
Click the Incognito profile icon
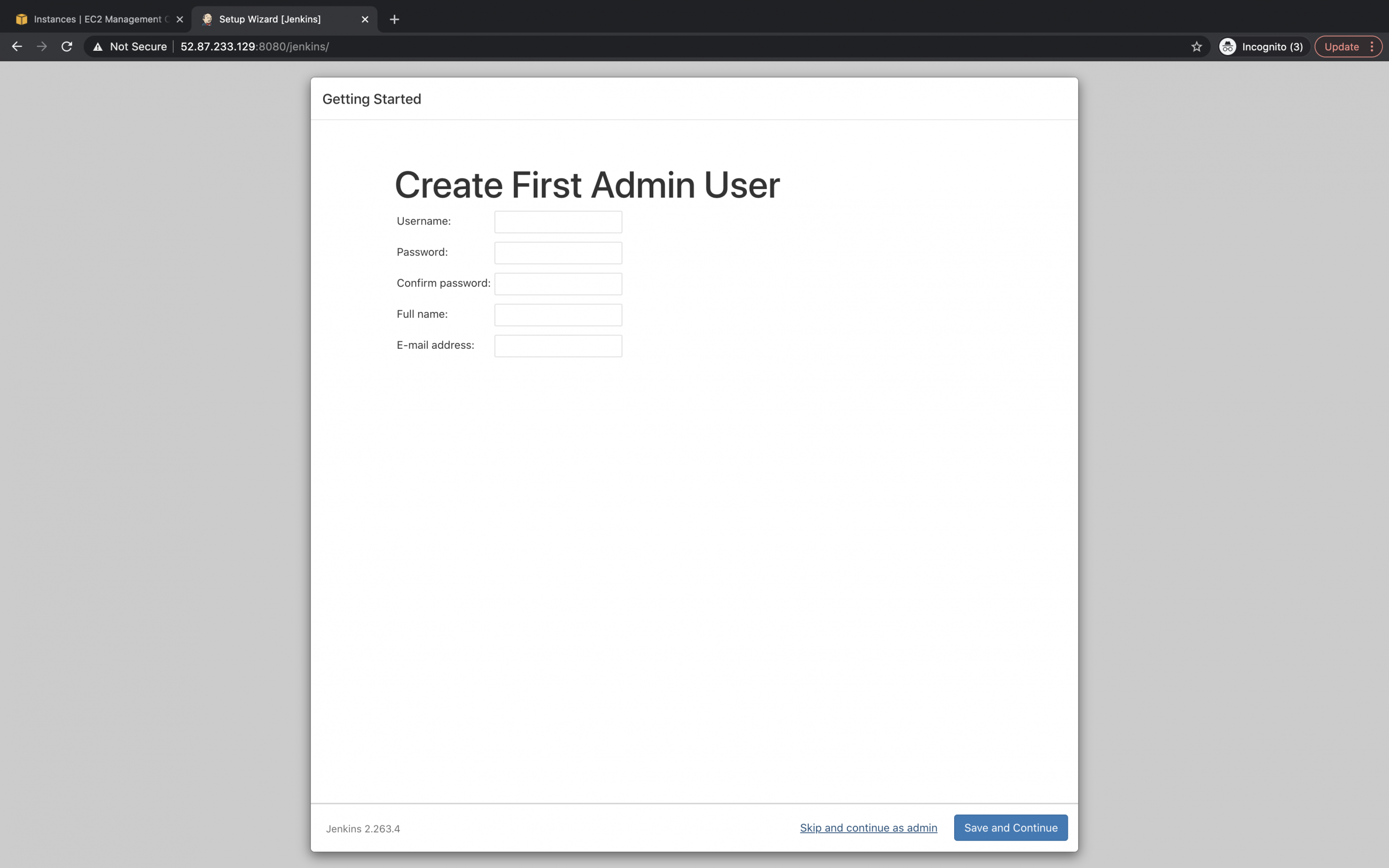coord(1227,46)
